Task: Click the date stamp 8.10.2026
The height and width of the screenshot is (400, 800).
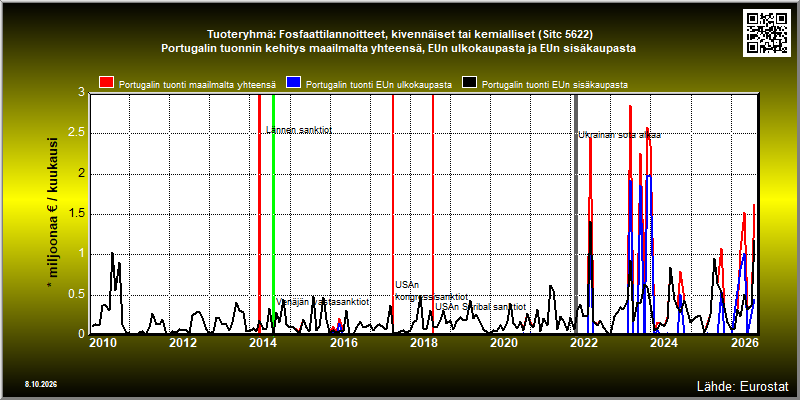Action: coord(41,384)
